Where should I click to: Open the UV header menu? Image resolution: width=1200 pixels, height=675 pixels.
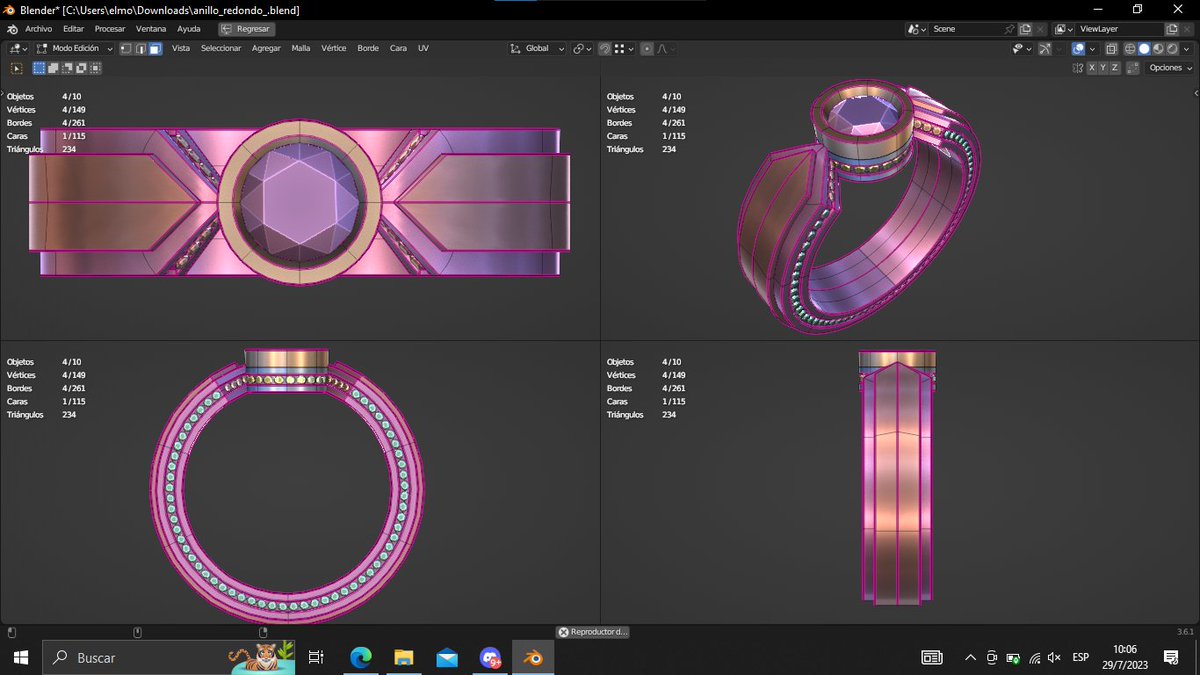click(x=423, y=48)
